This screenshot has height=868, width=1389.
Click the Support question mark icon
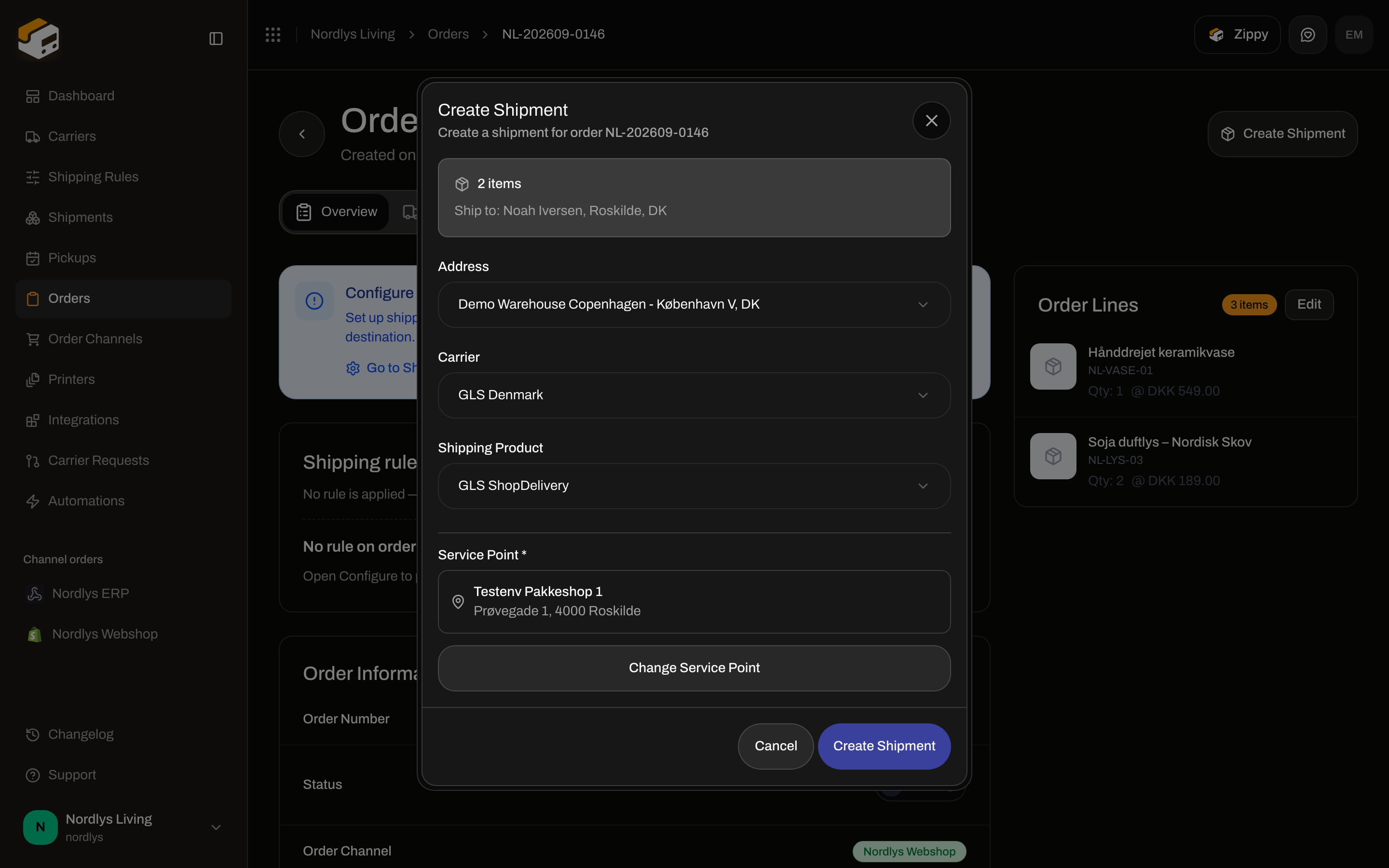(33, 775)
